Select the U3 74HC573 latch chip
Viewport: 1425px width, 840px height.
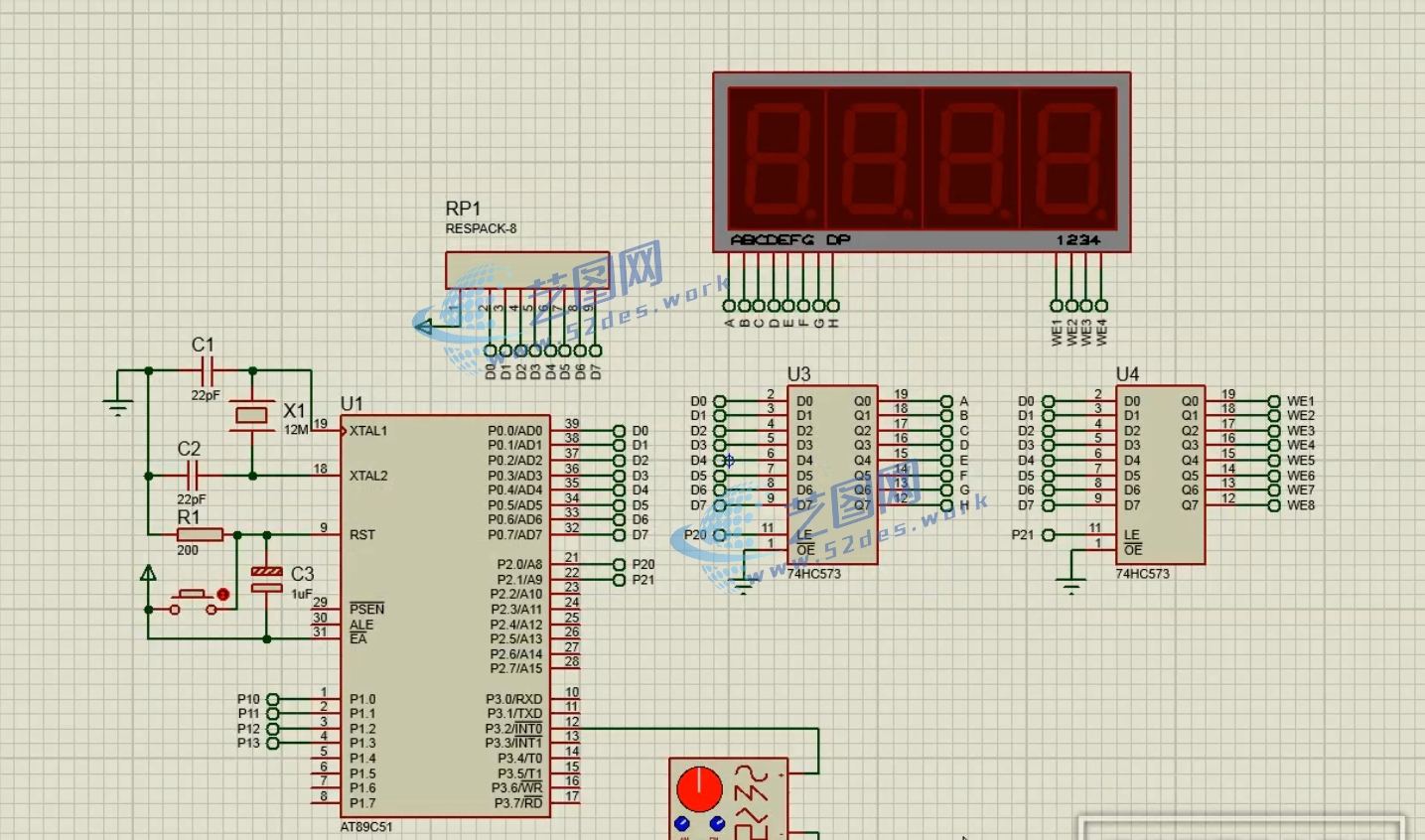[x=832, y=476]
